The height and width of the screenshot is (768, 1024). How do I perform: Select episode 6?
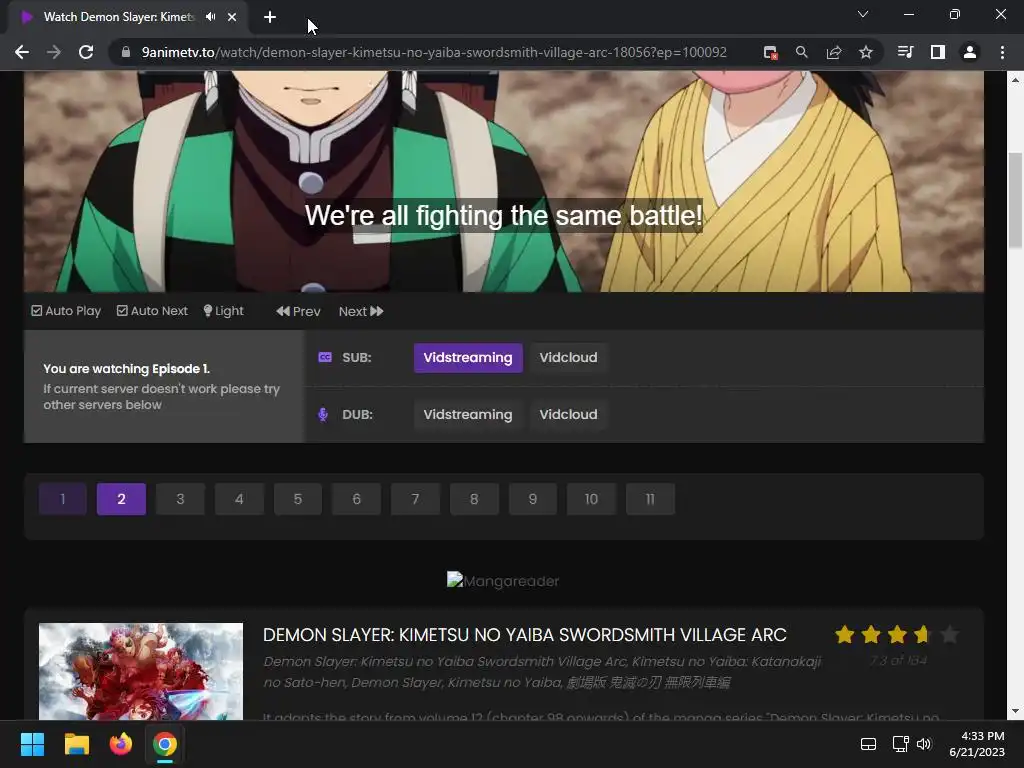tap(357, 499)
